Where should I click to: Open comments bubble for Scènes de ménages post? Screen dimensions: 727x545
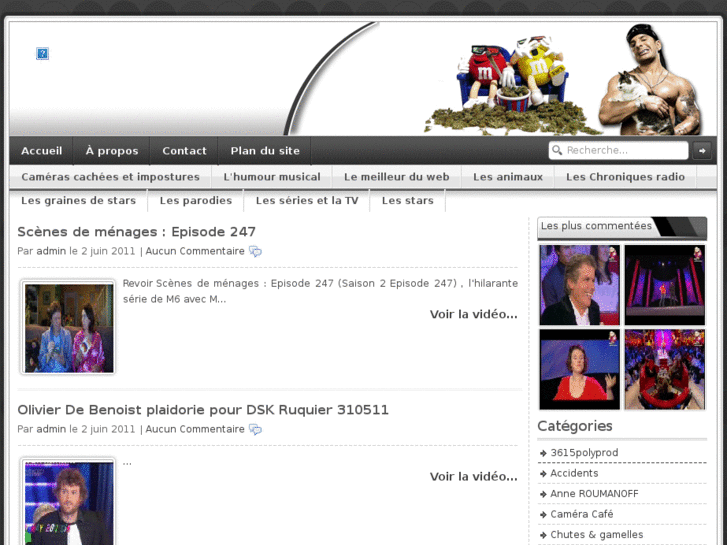pos(255,251)
